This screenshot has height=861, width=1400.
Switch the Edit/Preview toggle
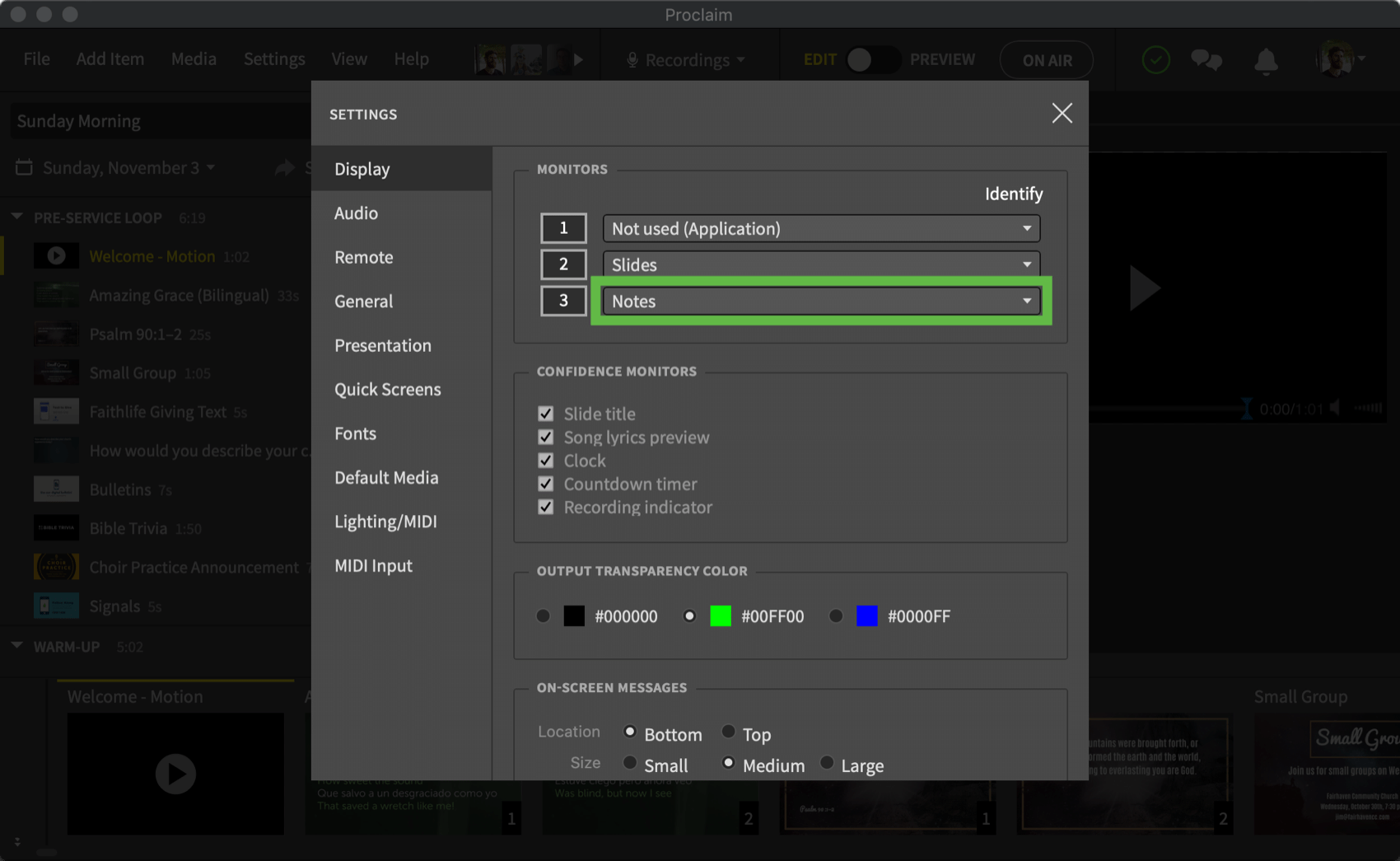coord(872,60)
